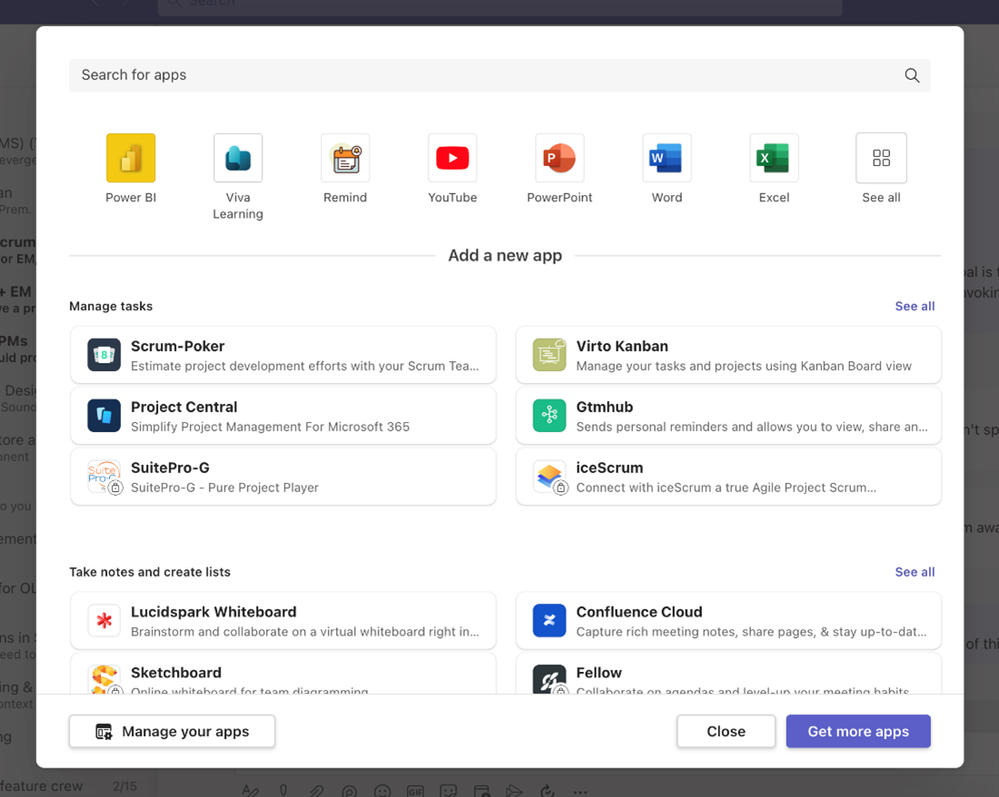Select the Scrum-Poker app title

pos(178,346)
